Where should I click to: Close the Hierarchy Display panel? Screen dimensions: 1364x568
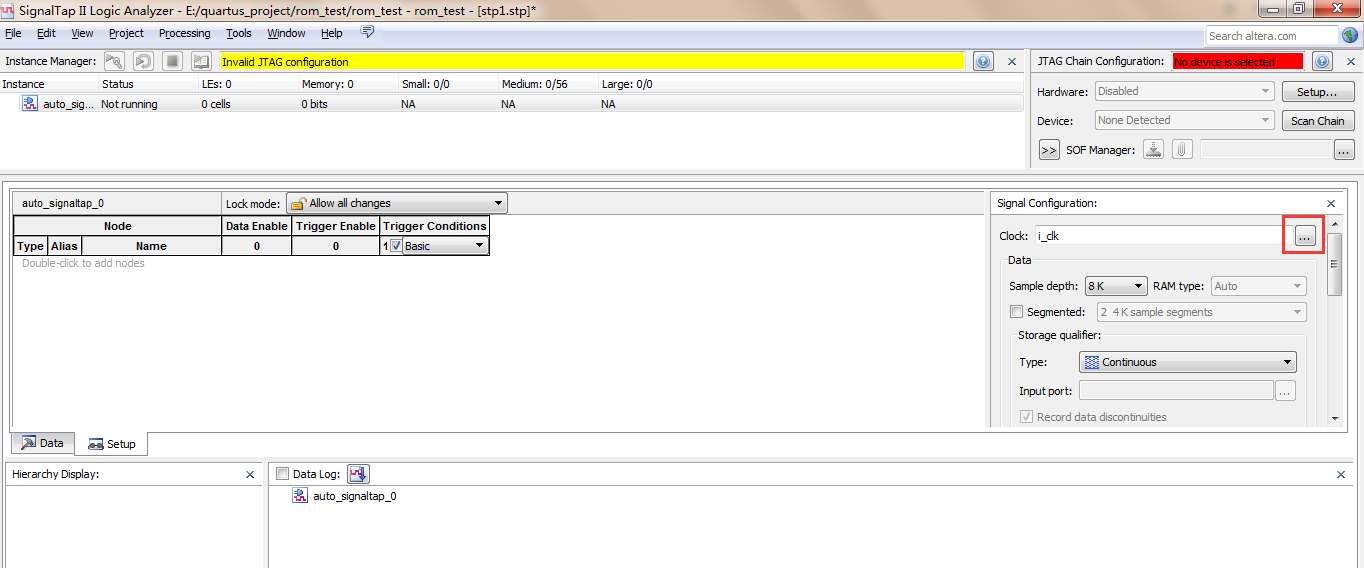[250, 474]
